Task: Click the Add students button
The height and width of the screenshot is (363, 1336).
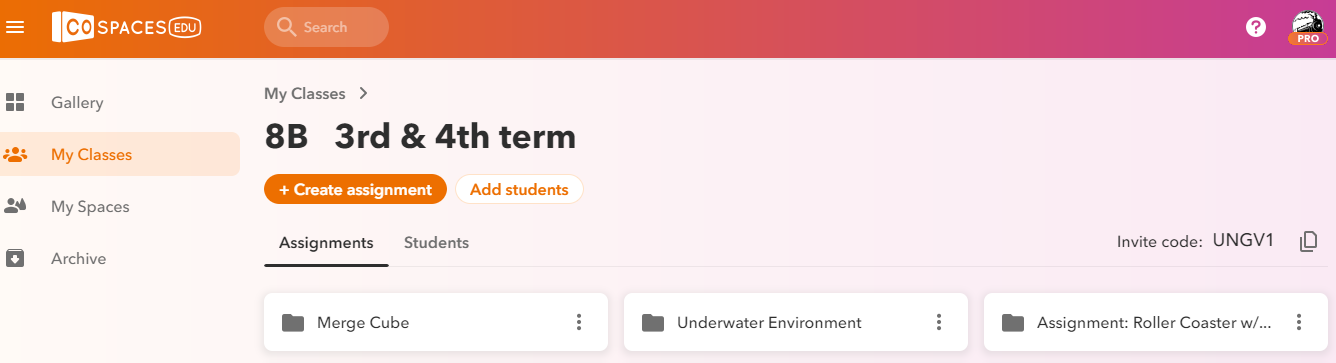Action: [519, 189]
